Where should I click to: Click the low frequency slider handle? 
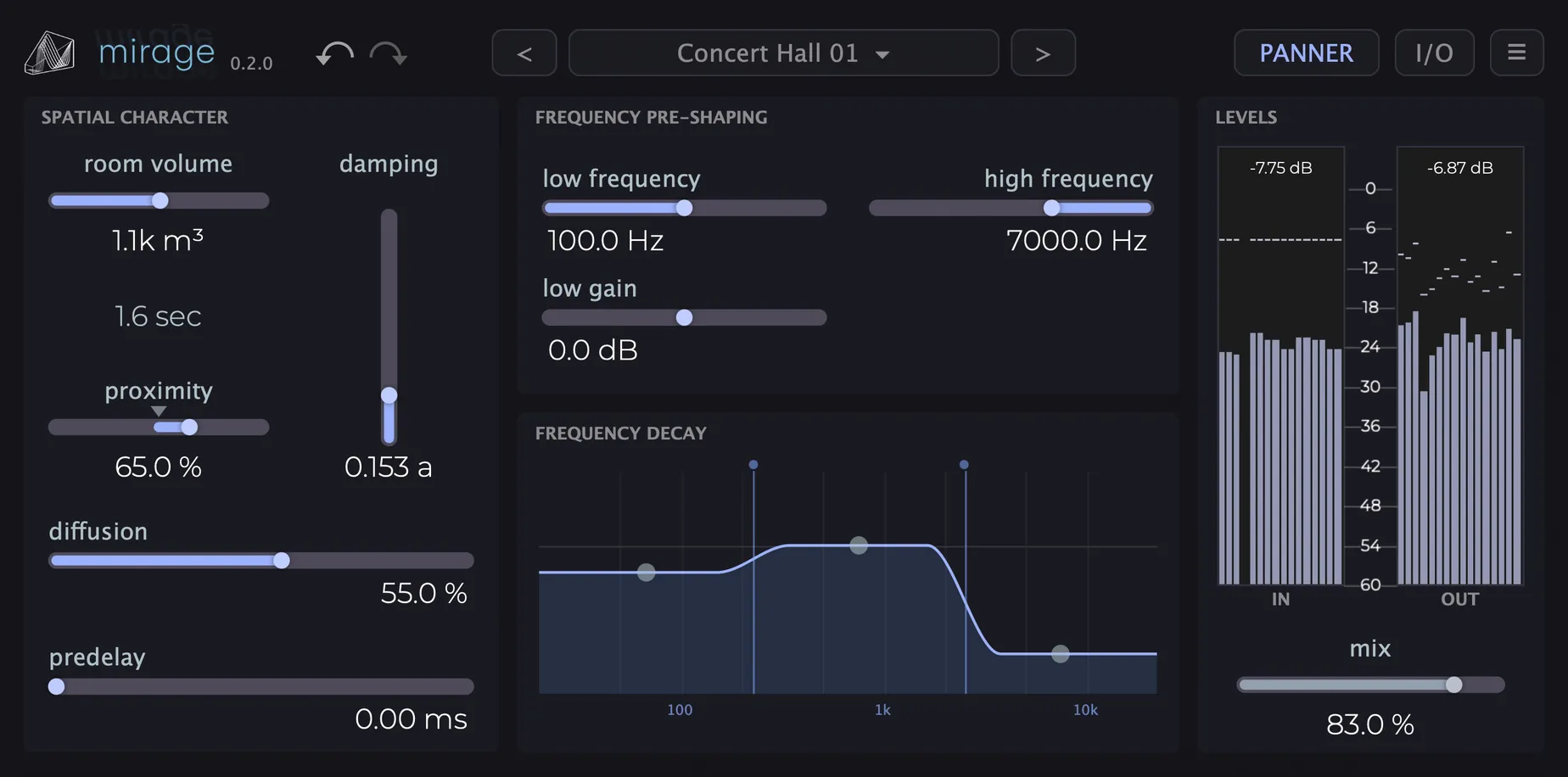pyautogui.click(x=684, y=208)
